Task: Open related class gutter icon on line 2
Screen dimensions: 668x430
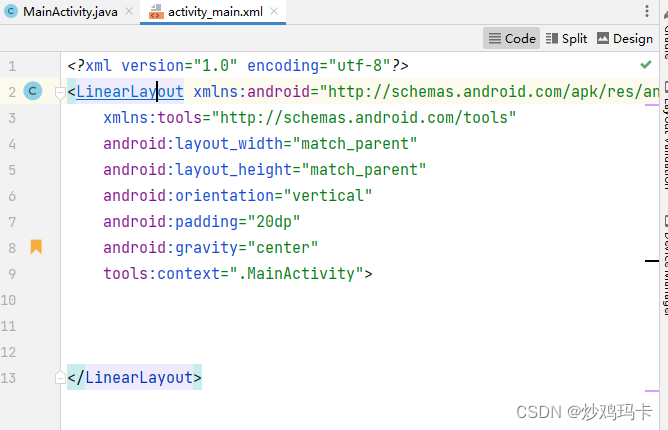Action: click(33, 91)
